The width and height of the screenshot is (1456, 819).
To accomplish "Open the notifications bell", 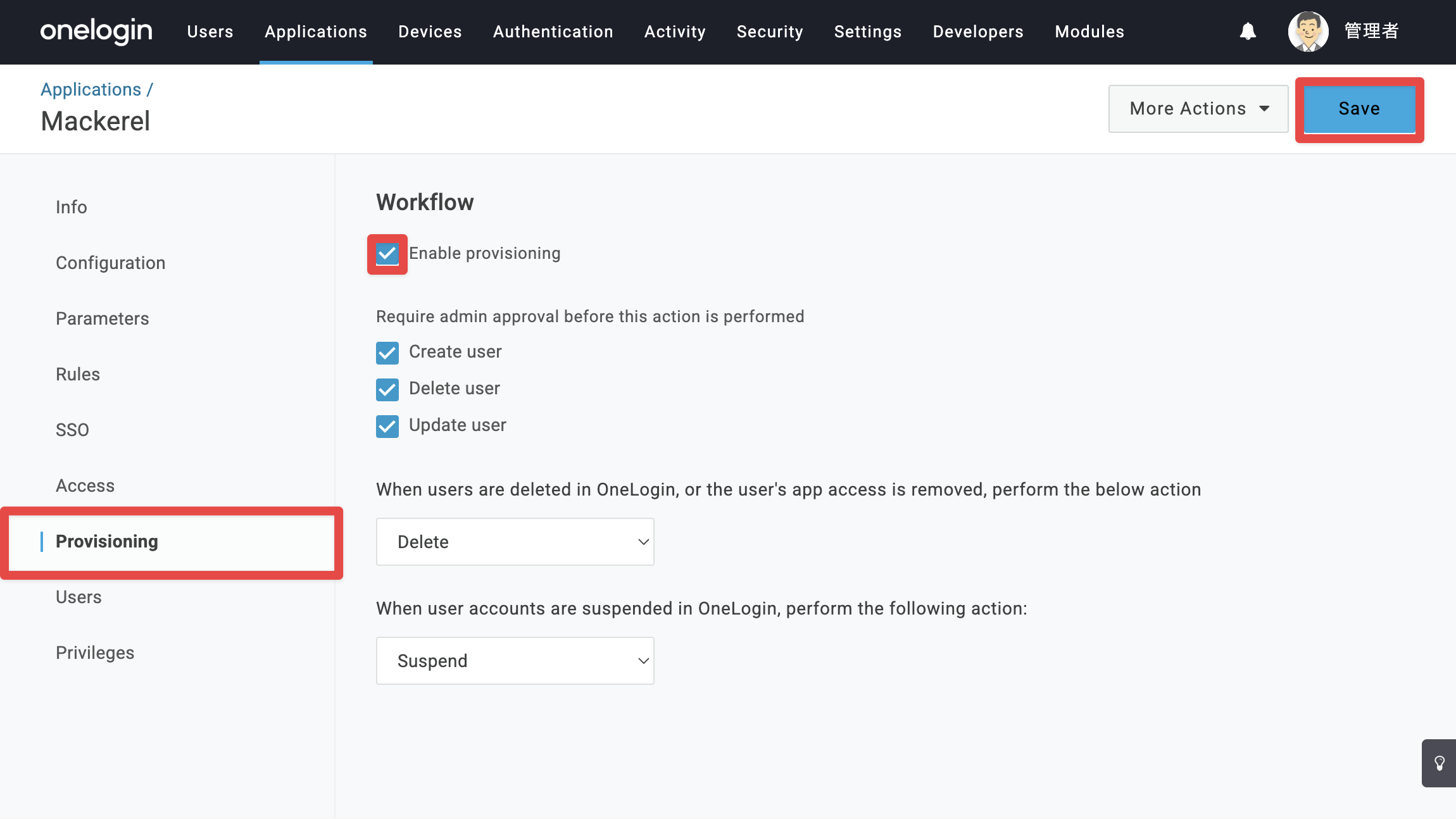I will click(1248, 31).
